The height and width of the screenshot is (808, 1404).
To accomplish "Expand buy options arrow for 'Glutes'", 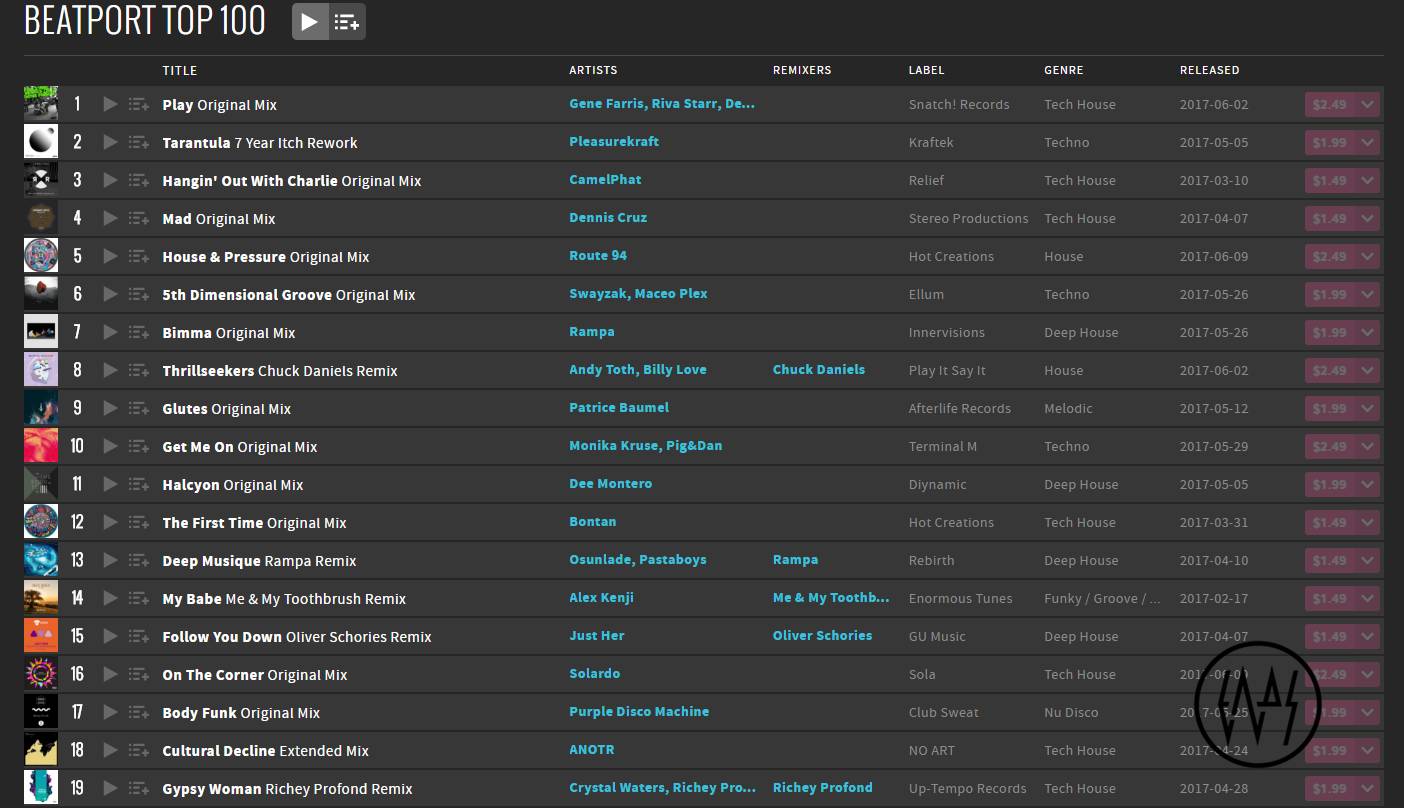I will pyautogui.click(x=1367, y=408).
